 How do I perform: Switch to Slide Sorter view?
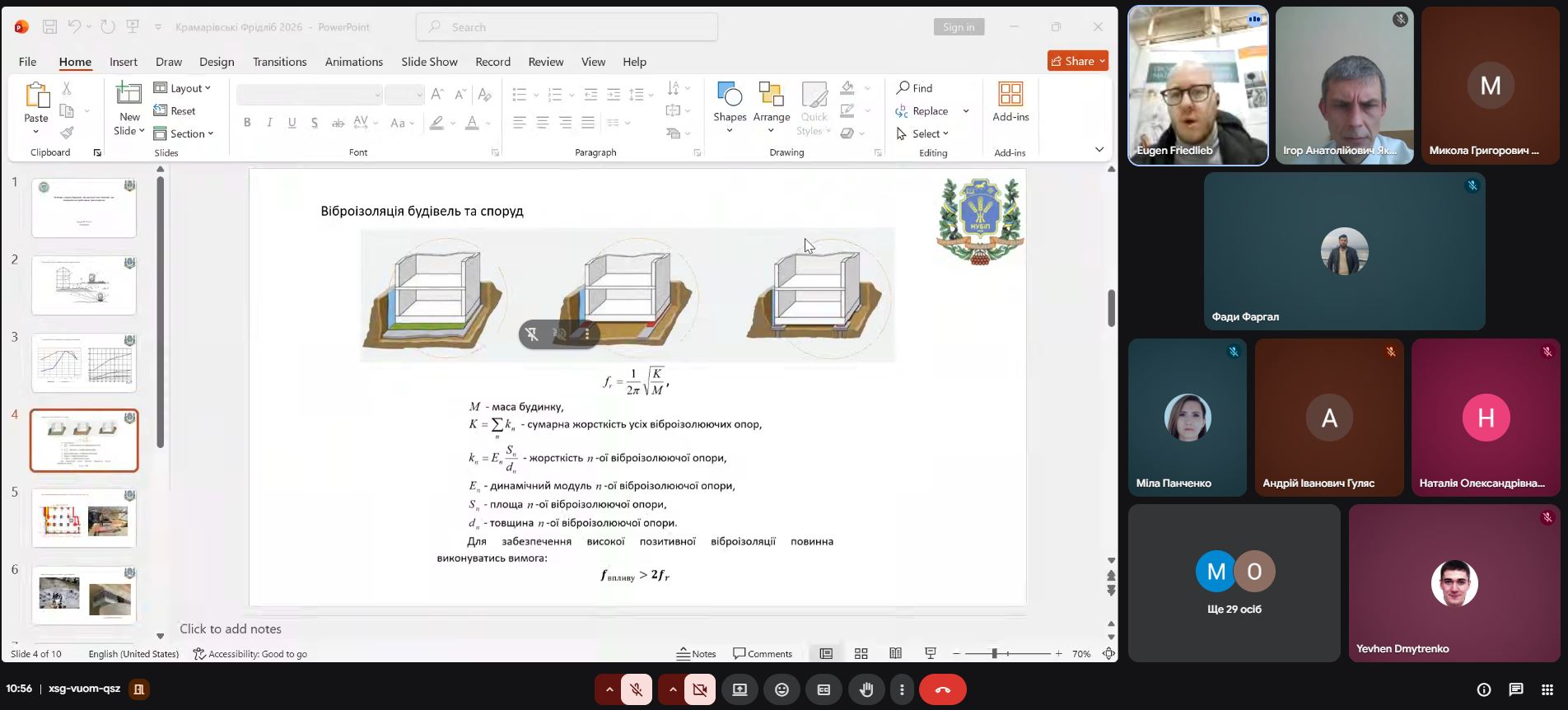tap(861, 654)
